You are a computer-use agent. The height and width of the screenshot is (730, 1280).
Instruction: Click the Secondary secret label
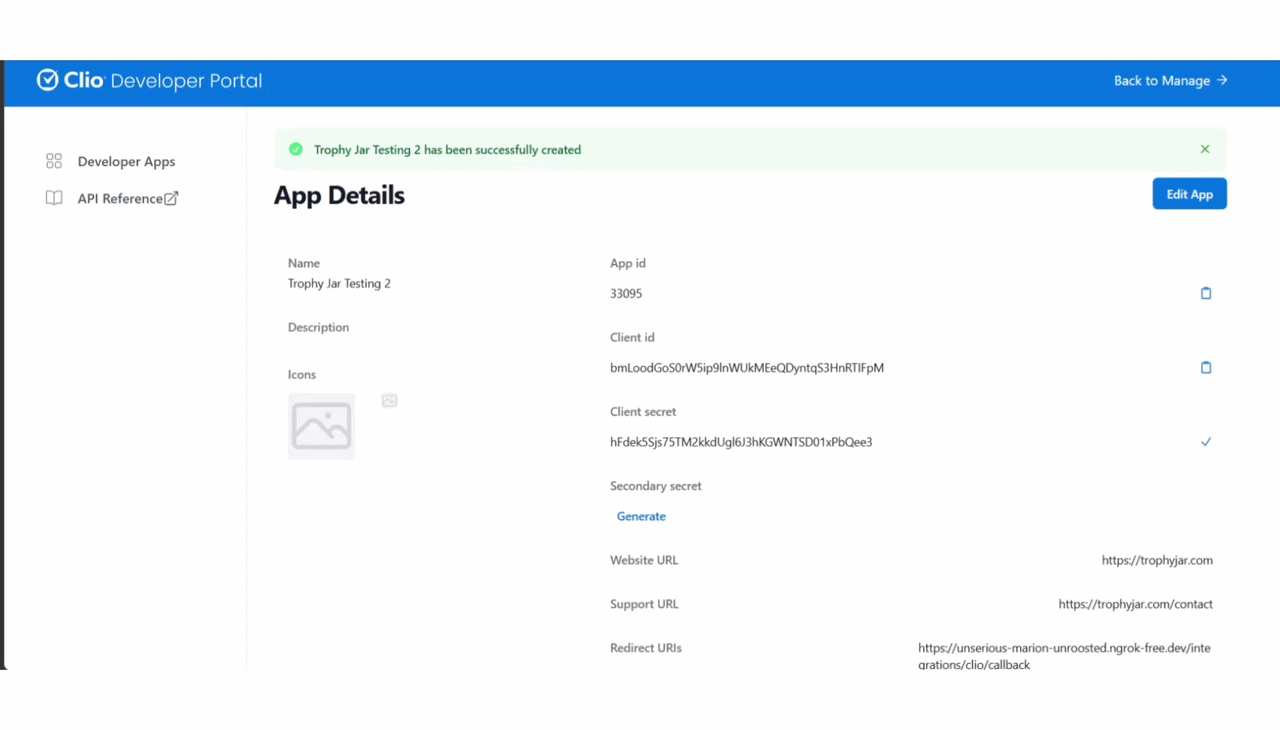[x=656, y=486]
